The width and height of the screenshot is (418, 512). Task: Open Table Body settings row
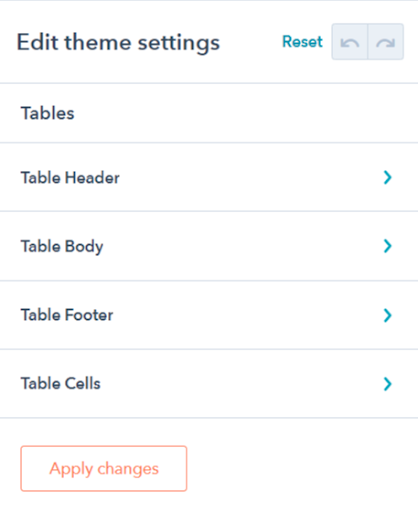click(209, 246)
